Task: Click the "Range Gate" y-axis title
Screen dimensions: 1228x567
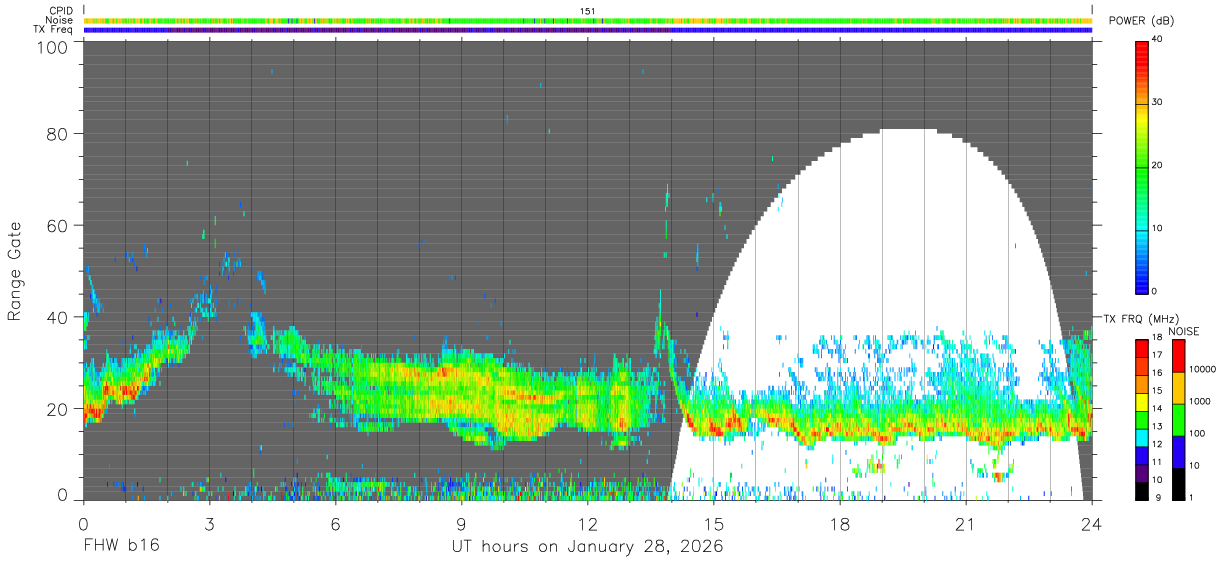Action: 15,271
